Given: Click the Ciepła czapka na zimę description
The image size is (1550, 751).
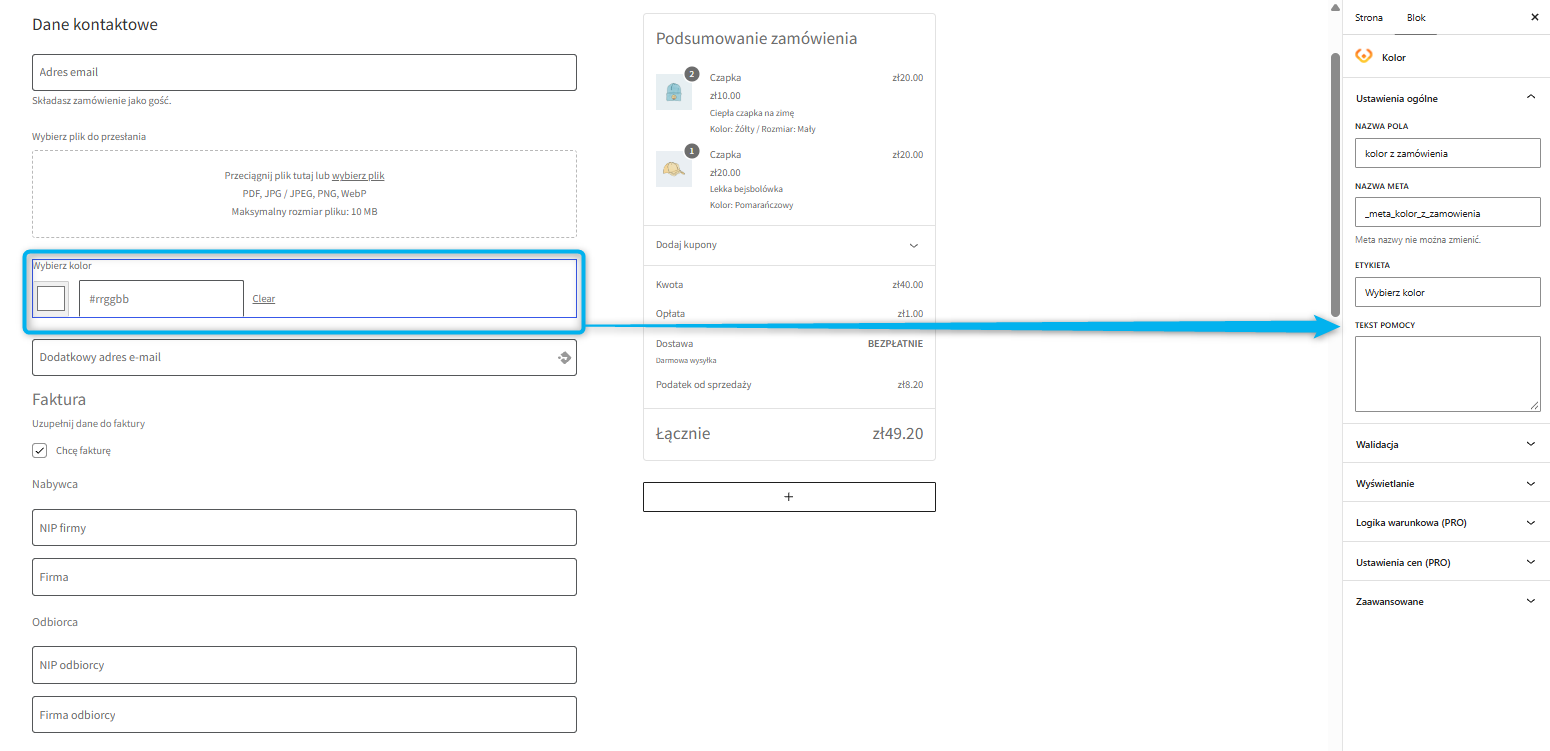Looking at the screenshot, I should tap(752, 113).
